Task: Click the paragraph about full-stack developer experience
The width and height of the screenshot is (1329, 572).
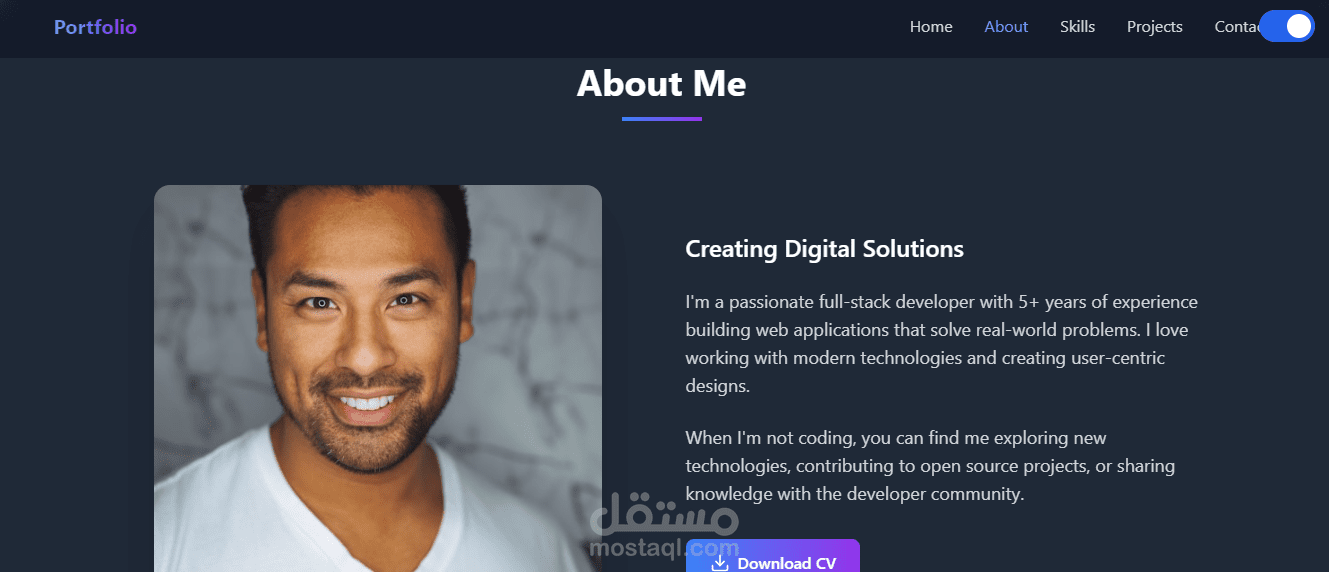Action: click(941, 343)
